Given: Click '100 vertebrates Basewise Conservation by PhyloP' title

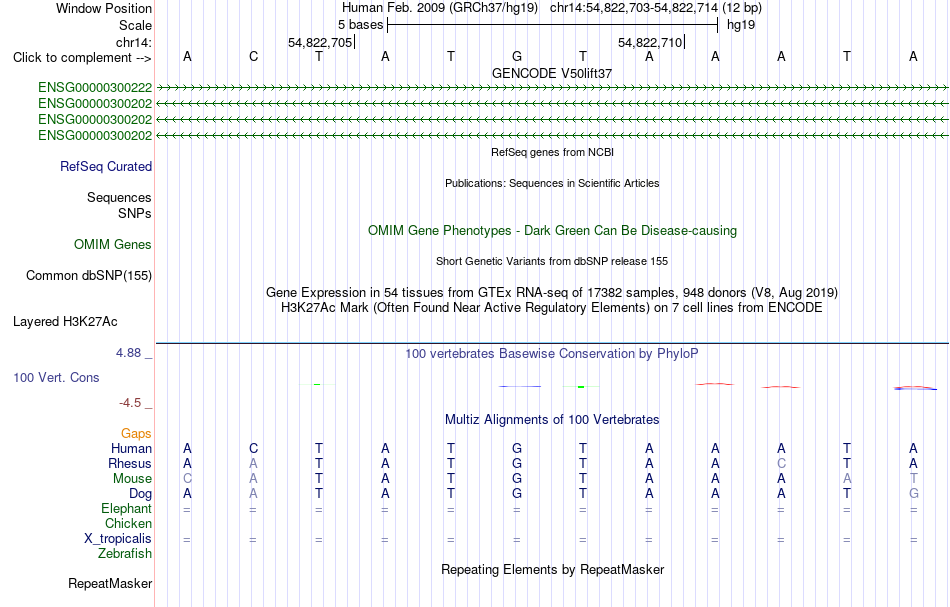Looking at the screenshot, I should 552,354.
